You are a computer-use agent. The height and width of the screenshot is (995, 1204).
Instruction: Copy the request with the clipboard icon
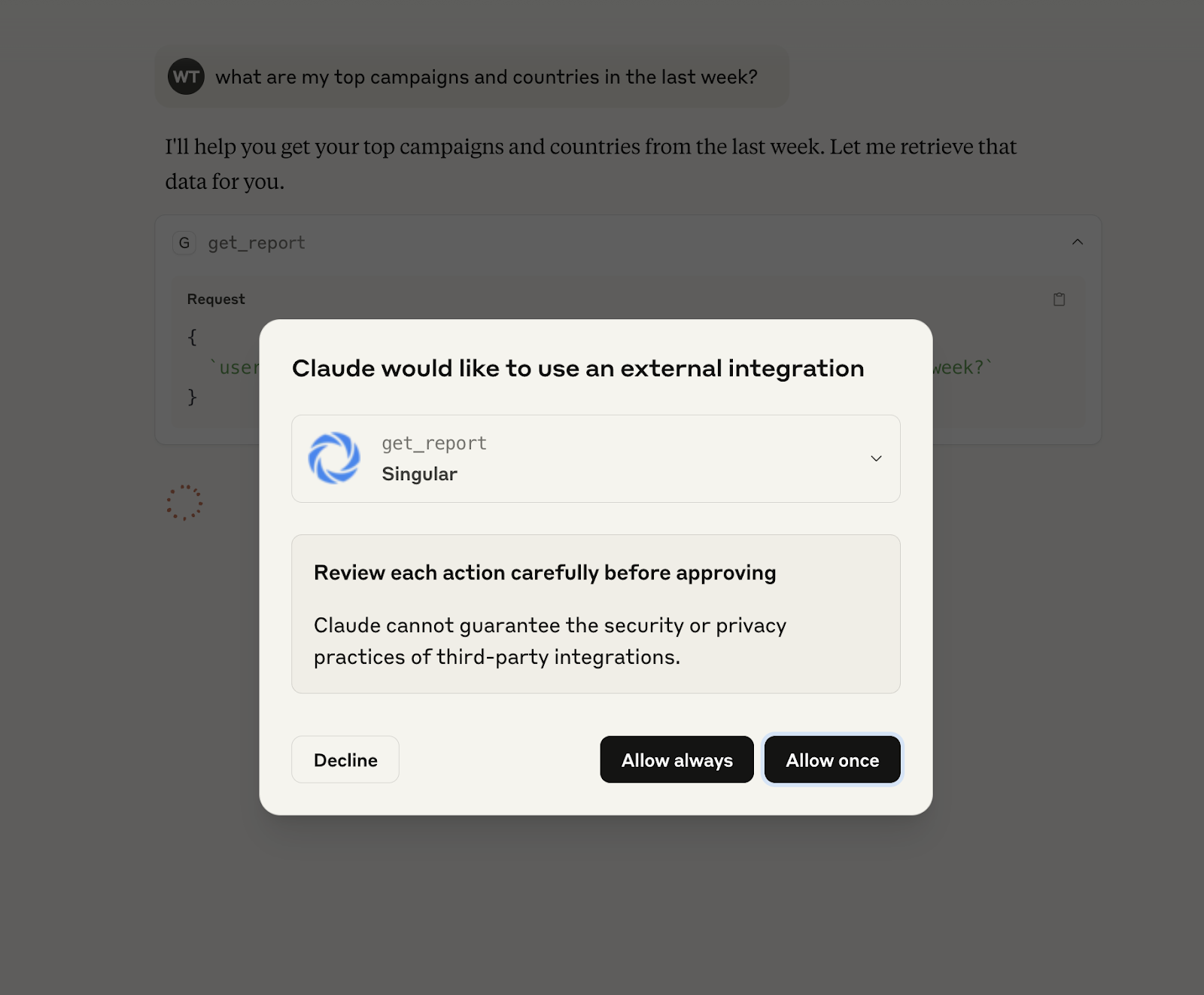(x=1059, y=300)
